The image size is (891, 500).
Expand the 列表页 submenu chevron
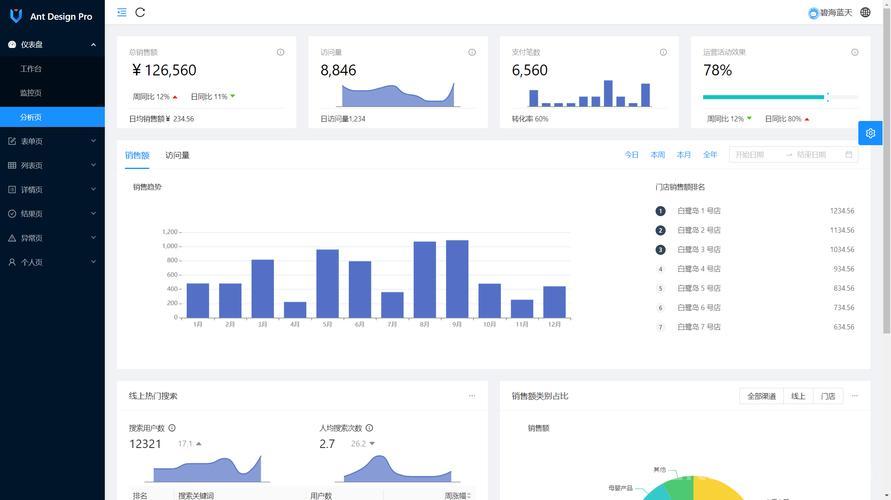(x=93, y=165)
